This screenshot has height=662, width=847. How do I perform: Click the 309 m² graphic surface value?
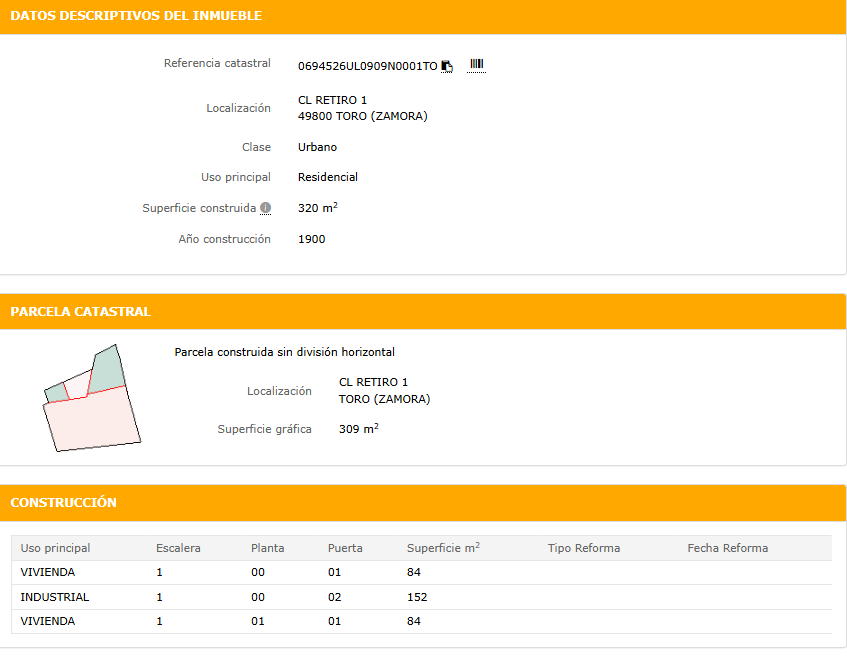click(x=358, y=429)
